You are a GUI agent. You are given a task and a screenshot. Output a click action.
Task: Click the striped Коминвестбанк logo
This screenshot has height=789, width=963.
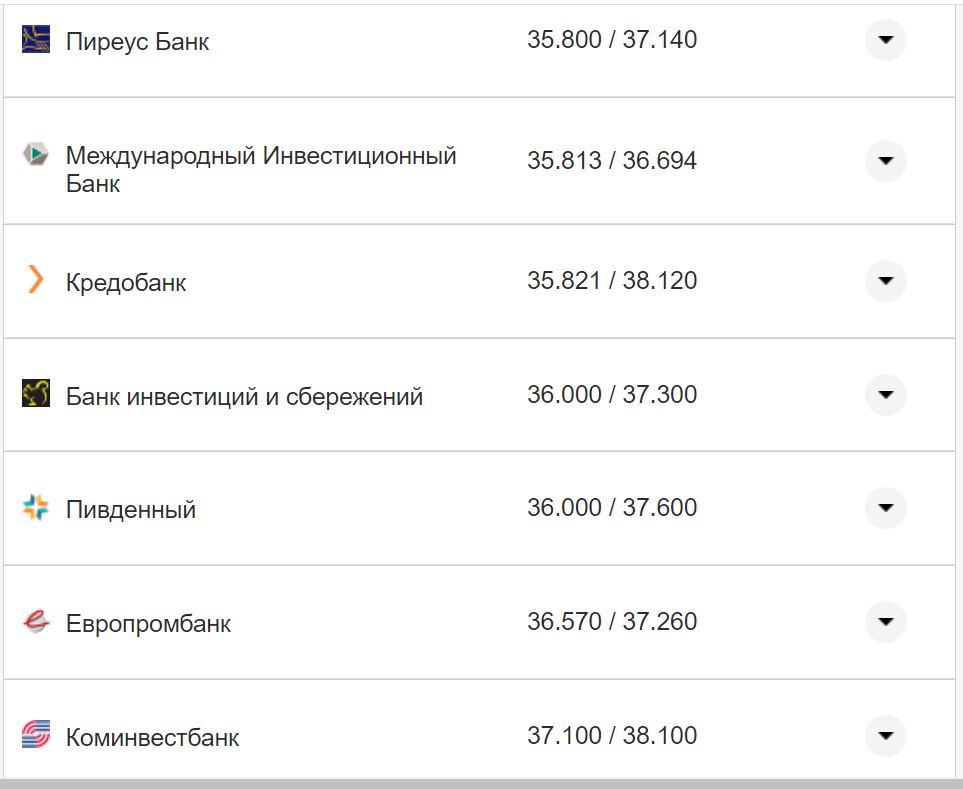click(34, 735)
